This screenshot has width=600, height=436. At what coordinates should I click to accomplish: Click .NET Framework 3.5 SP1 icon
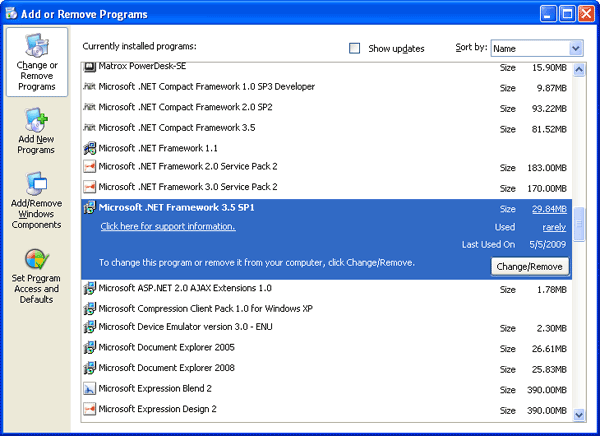click(90, 207)
